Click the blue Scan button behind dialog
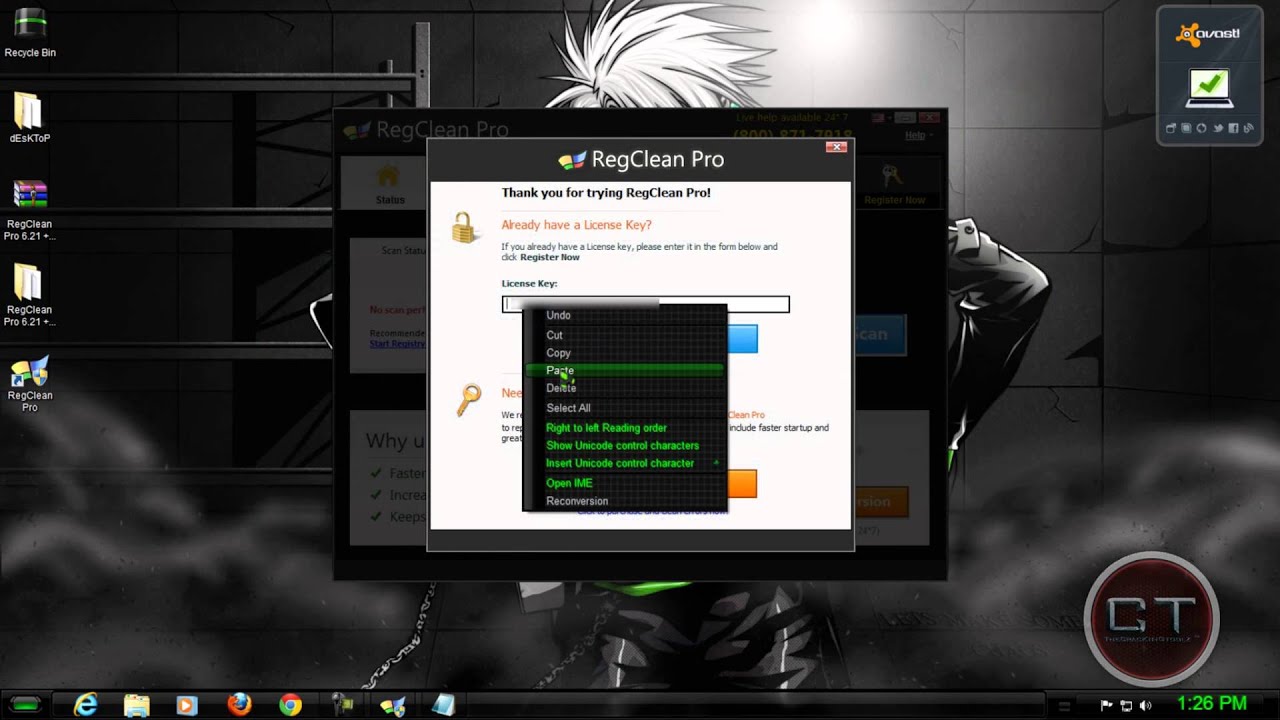The height and width of the screenshot is (720, 1280). click(880, 335)
